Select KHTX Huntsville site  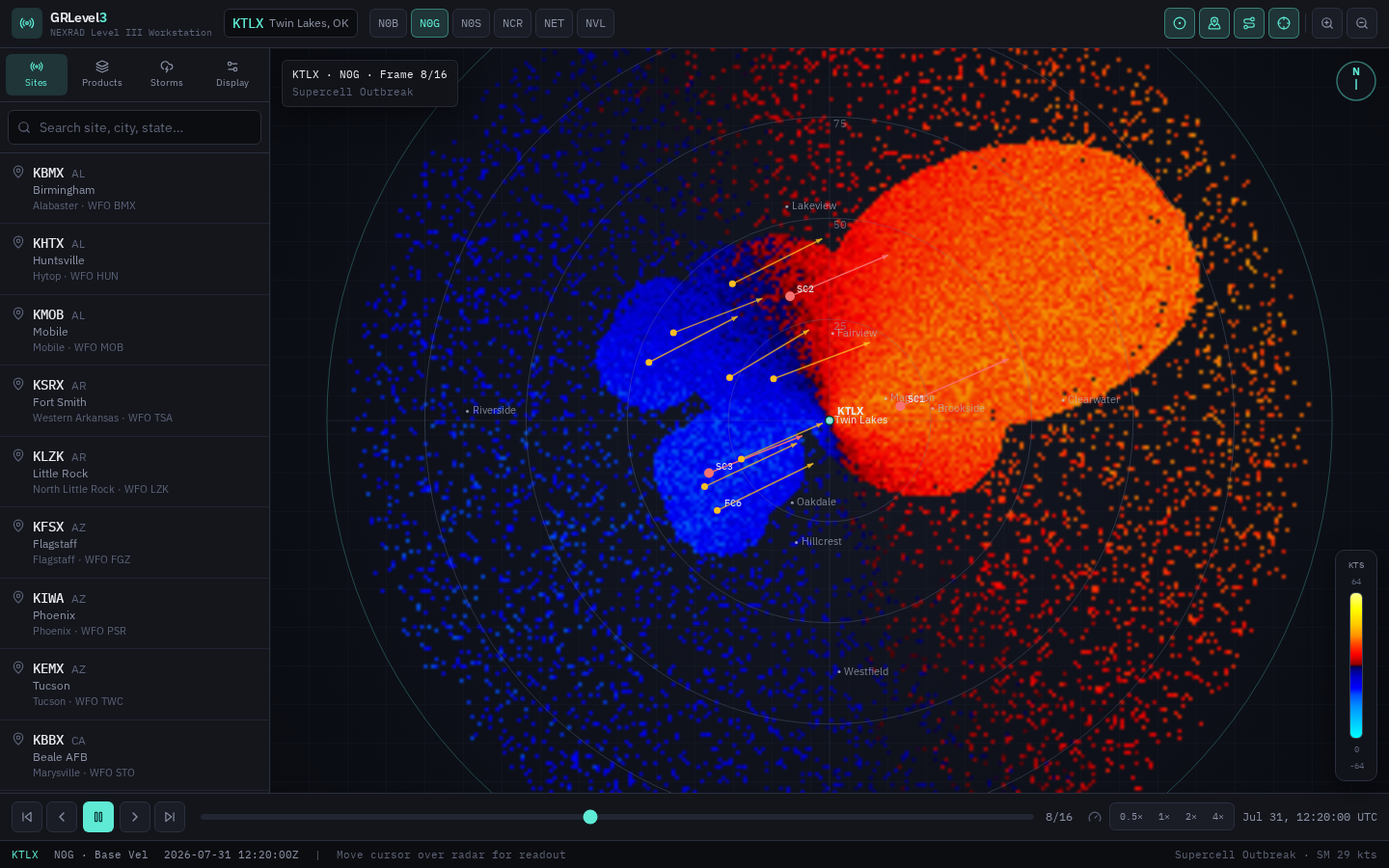(135, 258)
